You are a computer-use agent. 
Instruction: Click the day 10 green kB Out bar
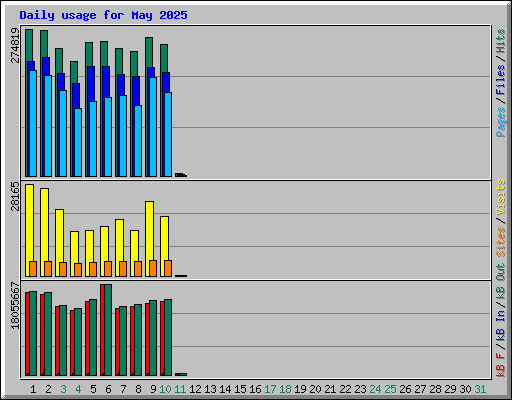click(168, 337)
